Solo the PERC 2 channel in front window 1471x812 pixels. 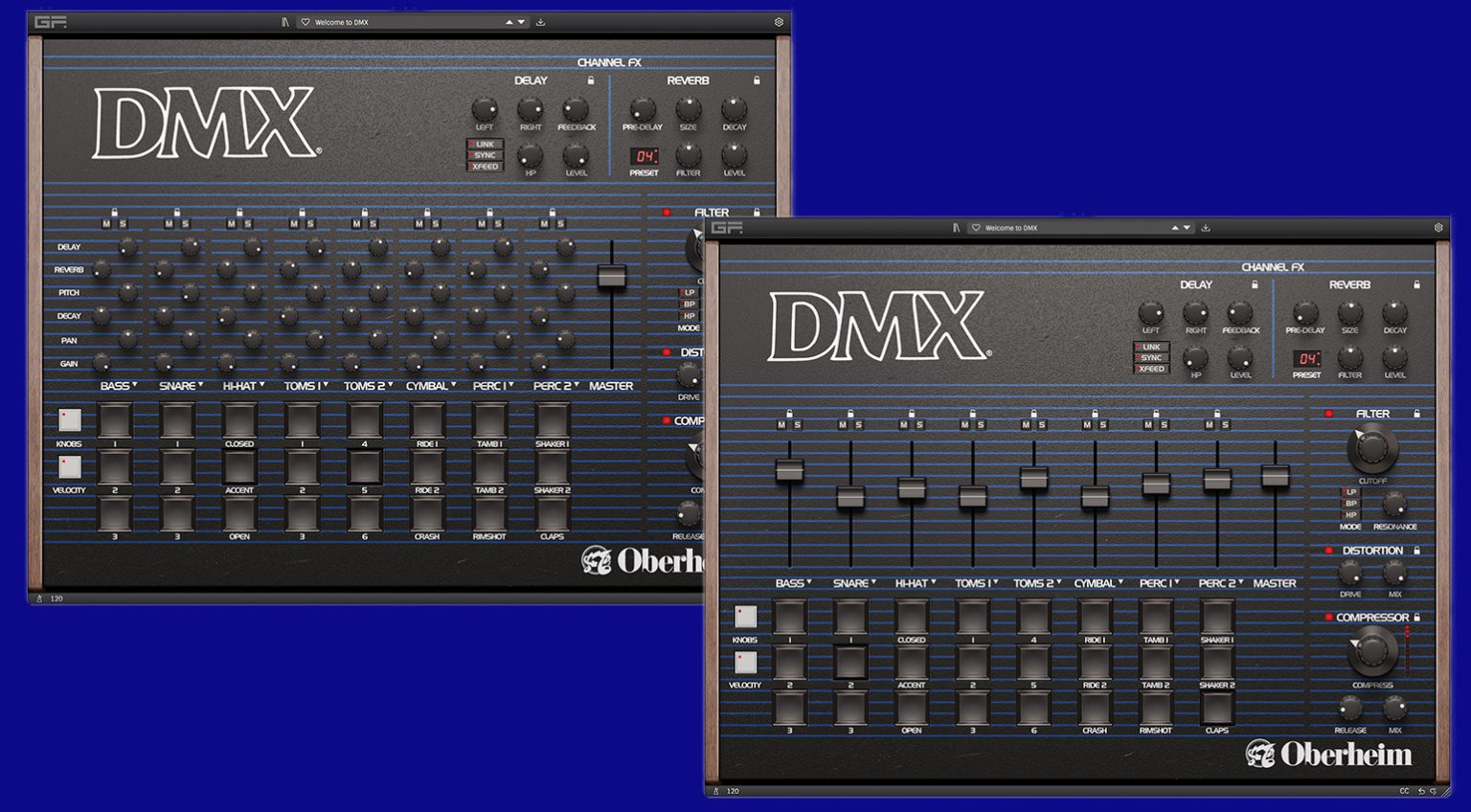(x=1226, y=425)
